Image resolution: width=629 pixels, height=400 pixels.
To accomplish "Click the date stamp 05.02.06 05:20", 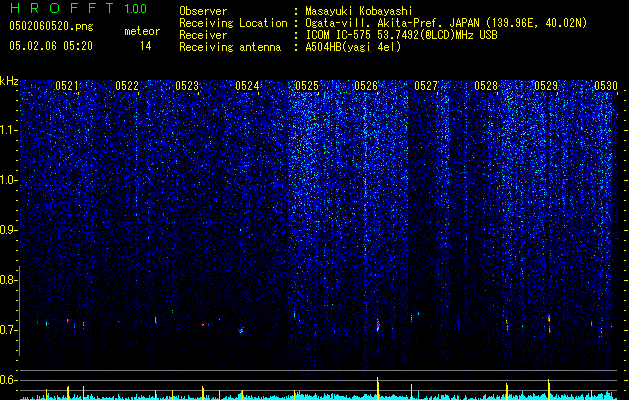I will tap(51, 46).
